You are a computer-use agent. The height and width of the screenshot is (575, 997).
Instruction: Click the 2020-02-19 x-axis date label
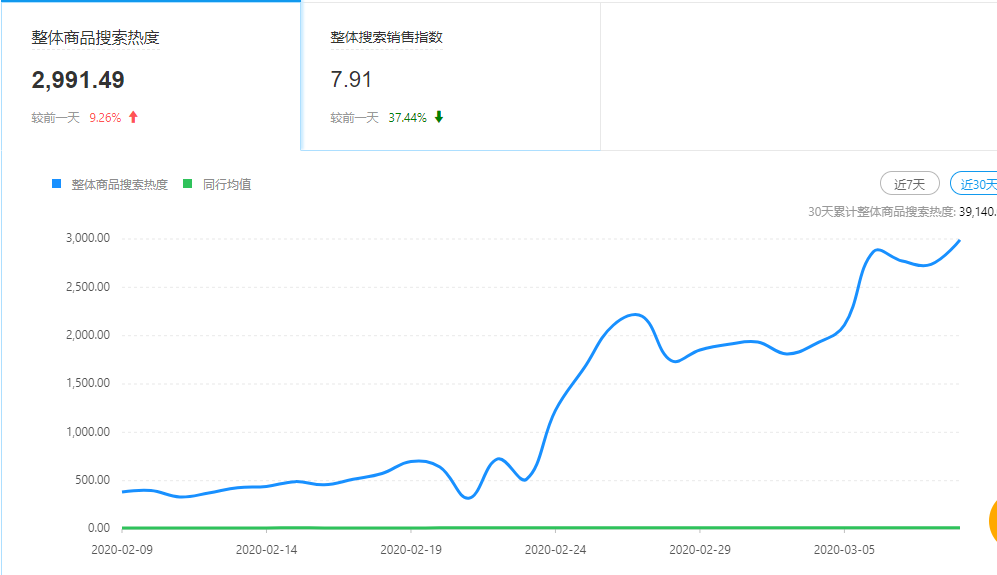(411, 550)
